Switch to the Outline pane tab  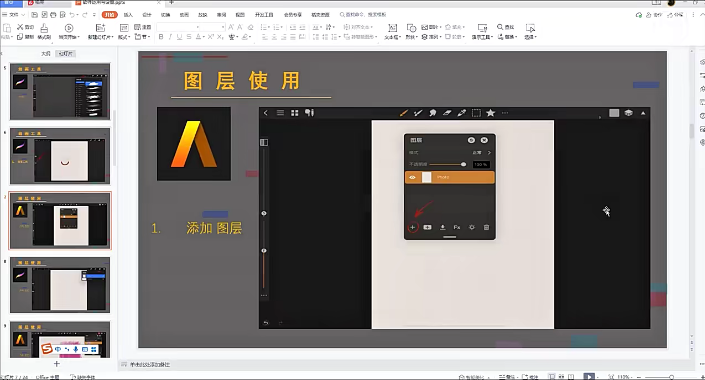(46, 54)
